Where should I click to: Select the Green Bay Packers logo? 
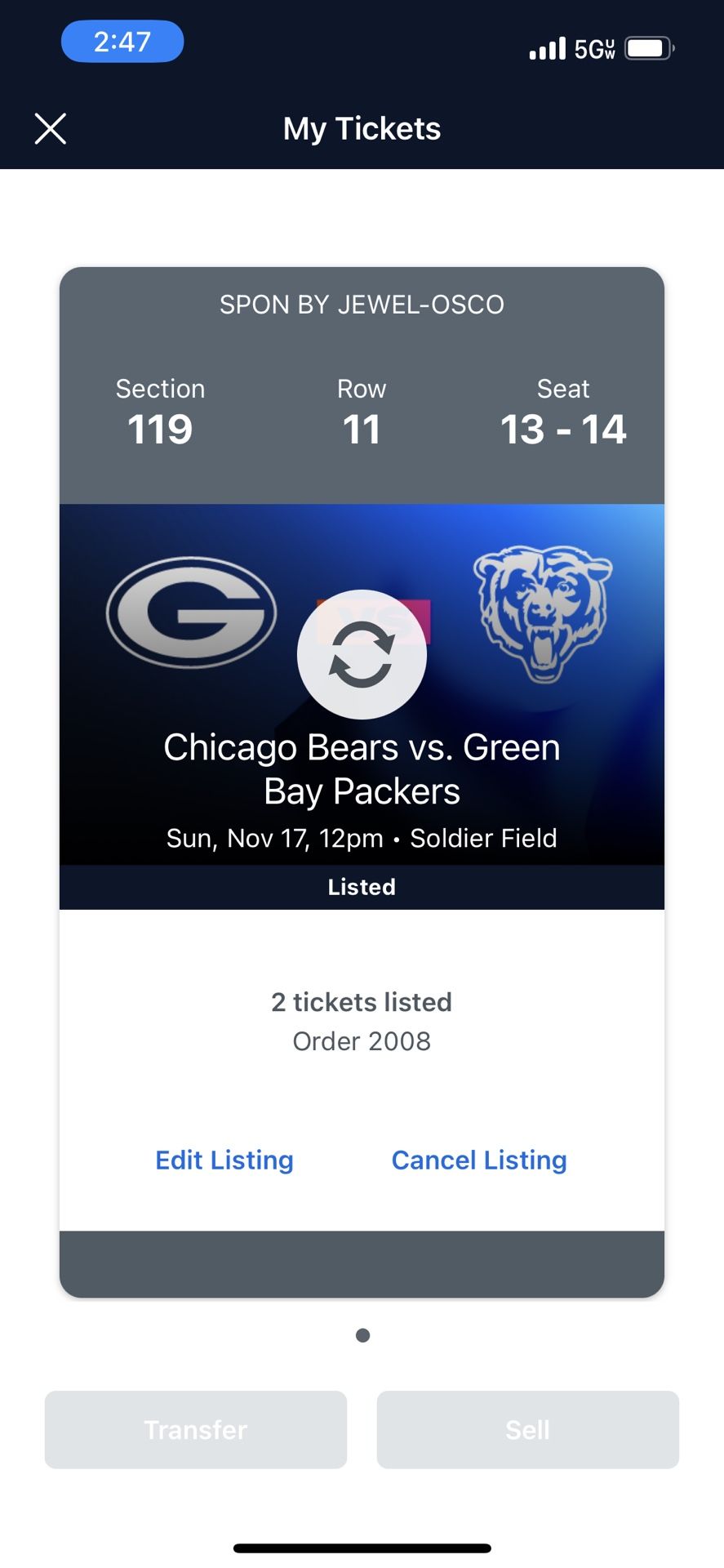[193, 612]
